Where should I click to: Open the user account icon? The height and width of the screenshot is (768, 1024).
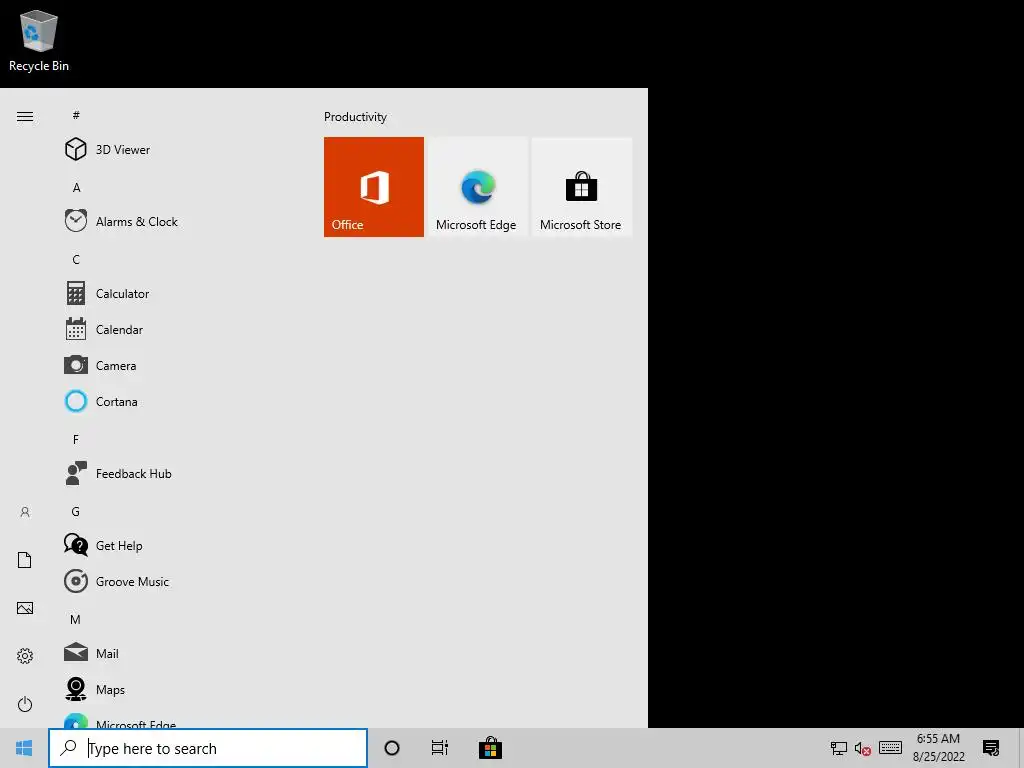[25, 512]
